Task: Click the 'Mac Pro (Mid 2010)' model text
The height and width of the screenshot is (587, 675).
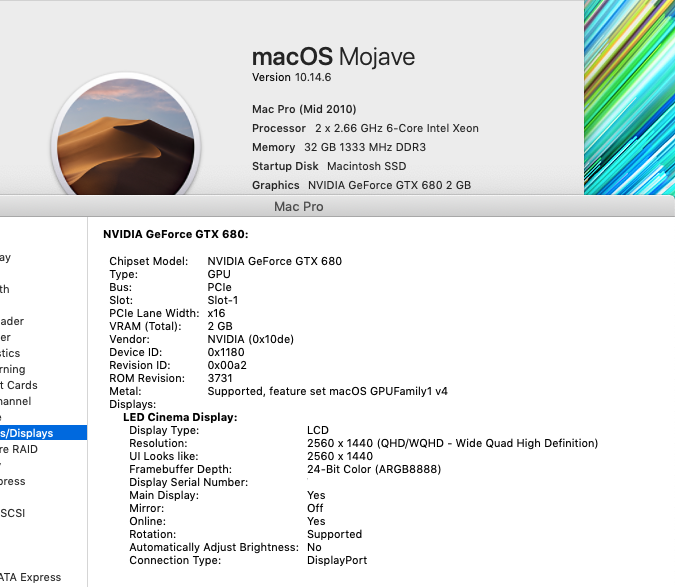Action: (304, 109)
